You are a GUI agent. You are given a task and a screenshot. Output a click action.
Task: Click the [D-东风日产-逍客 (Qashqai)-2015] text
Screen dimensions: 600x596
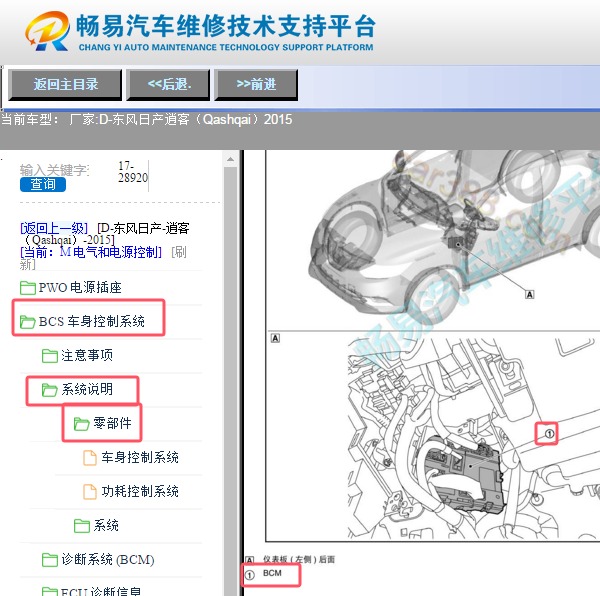tap(106, 234)
